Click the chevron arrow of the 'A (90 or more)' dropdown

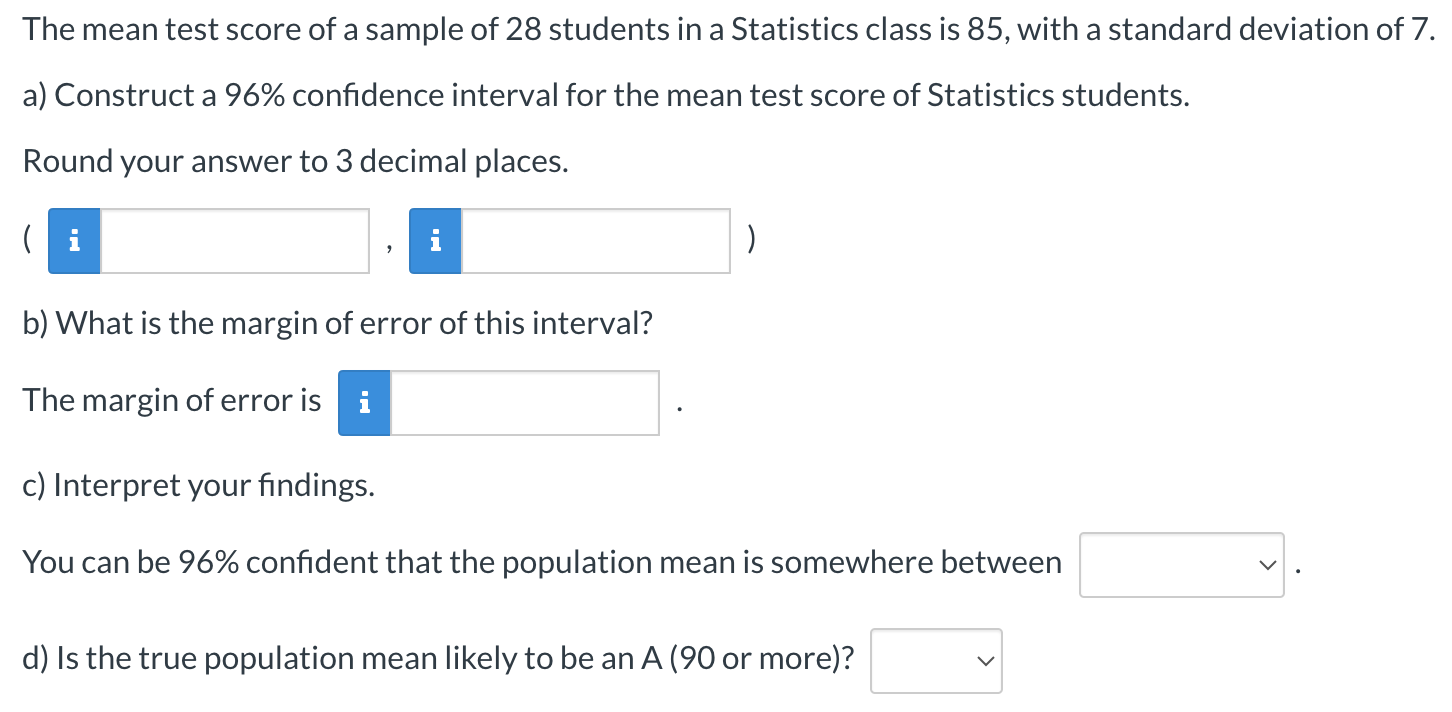tap(986, 661)
